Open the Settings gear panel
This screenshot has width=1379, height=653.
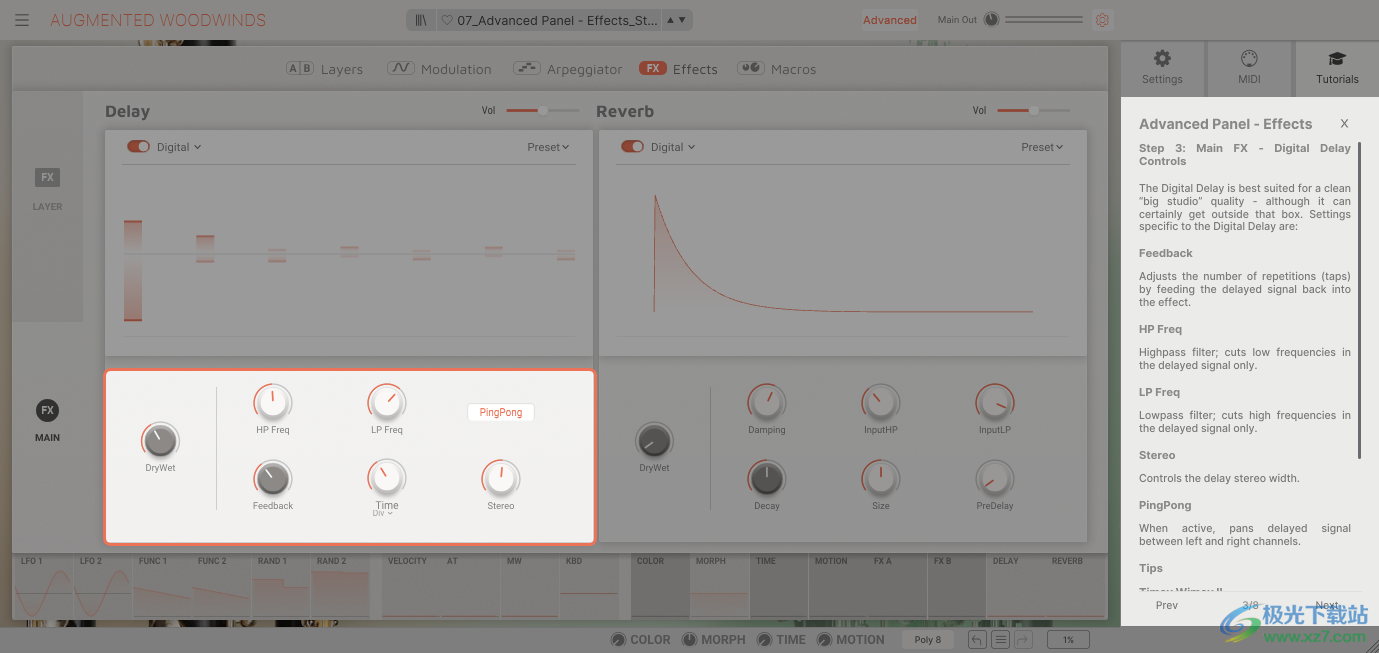pos(1162,67)
